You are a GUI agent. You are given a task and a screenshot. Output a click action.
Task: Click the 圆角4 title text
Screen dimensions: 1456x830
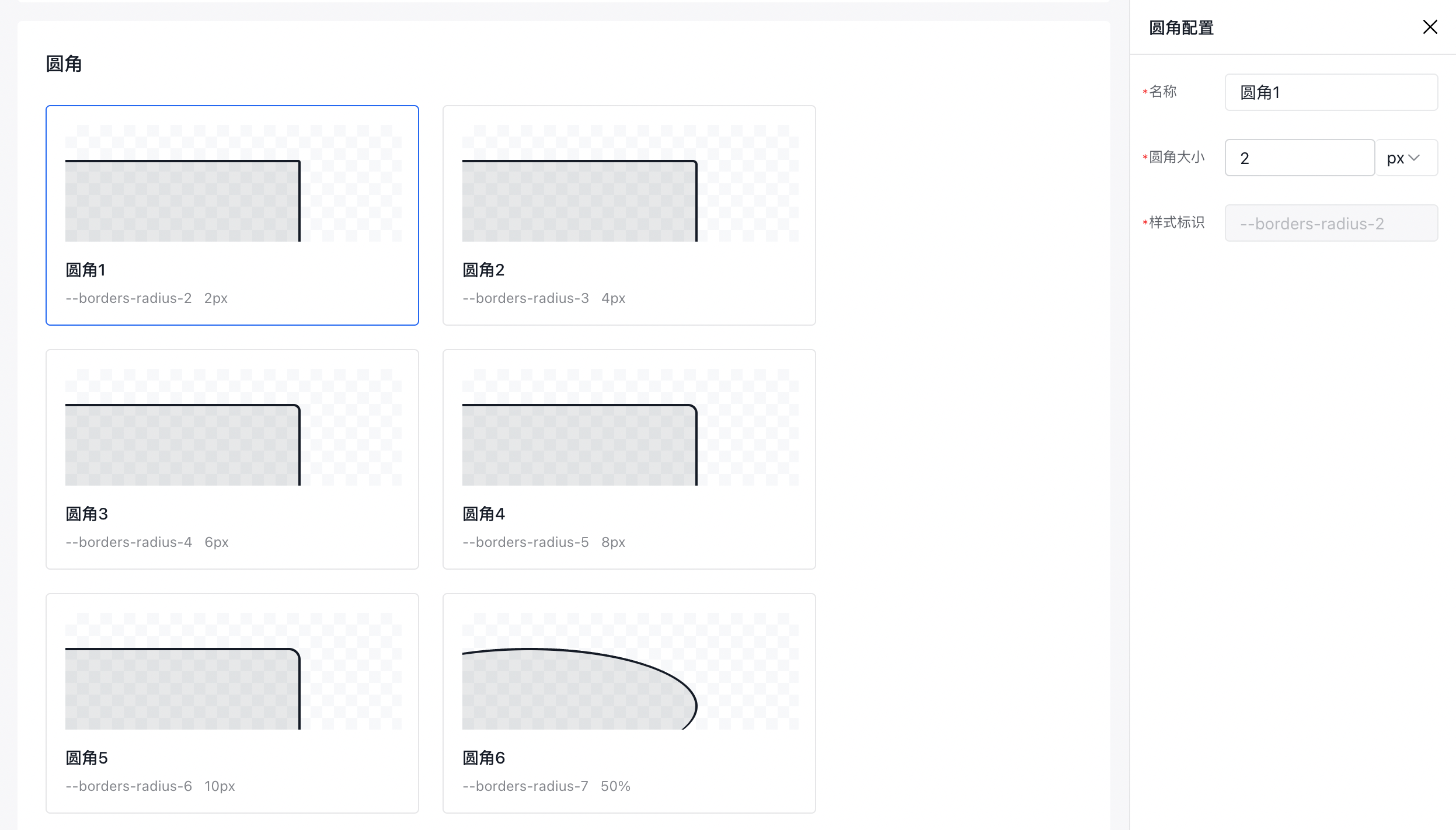pyautogui.click(x=483, y=514)
